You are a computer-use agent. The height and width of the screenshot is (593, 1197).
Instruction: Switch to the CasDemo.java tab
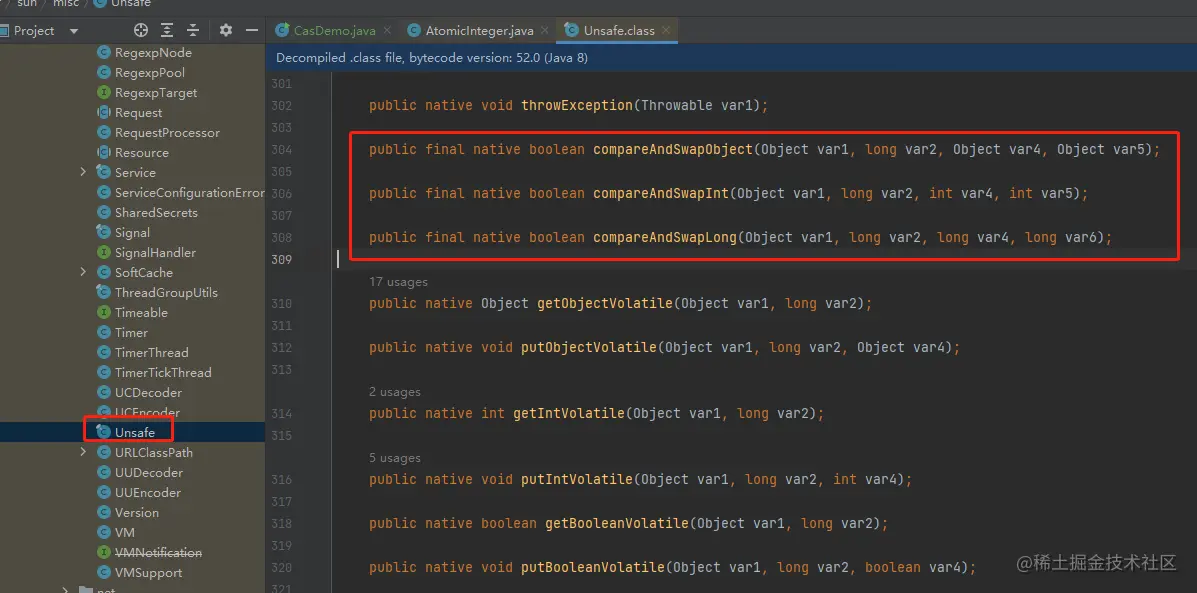point(334,31)
